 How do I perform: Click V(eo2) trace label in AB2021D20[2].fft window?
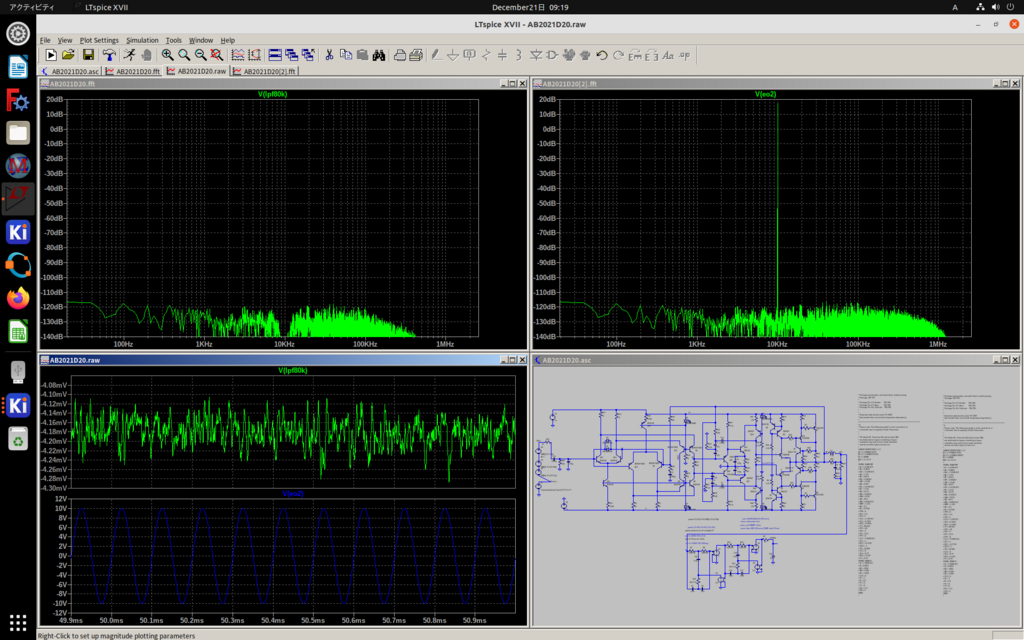click(x=765, y=94)
